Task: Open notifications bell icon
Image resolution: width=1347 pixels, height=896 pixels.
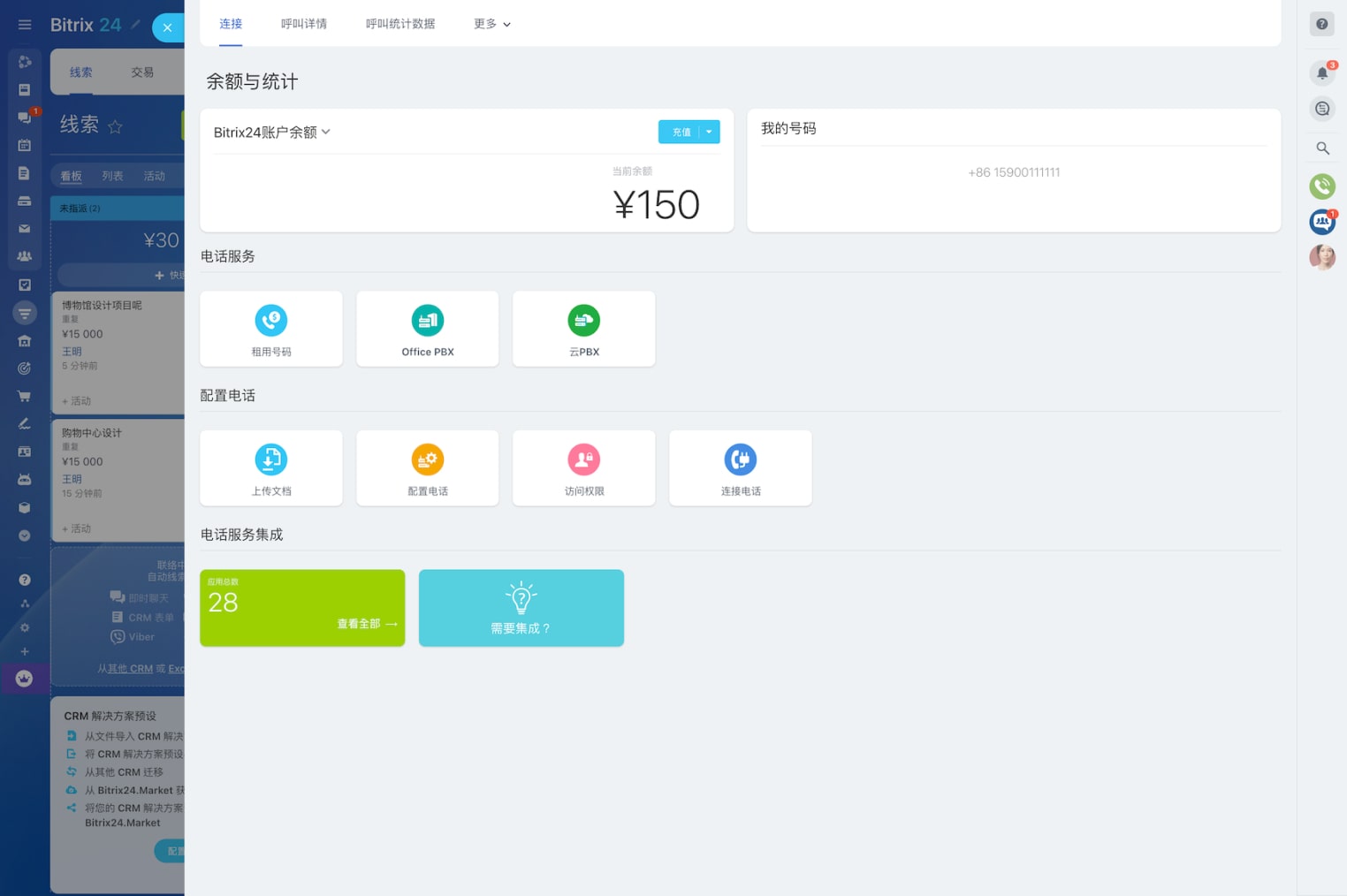Action: [x=1322, y=73]
